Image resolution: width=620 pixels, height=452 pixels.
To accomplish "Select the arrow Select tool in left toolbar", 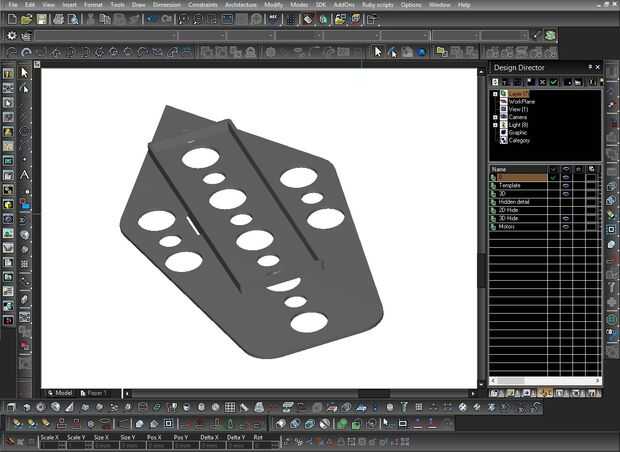I will tap(25, 73).
